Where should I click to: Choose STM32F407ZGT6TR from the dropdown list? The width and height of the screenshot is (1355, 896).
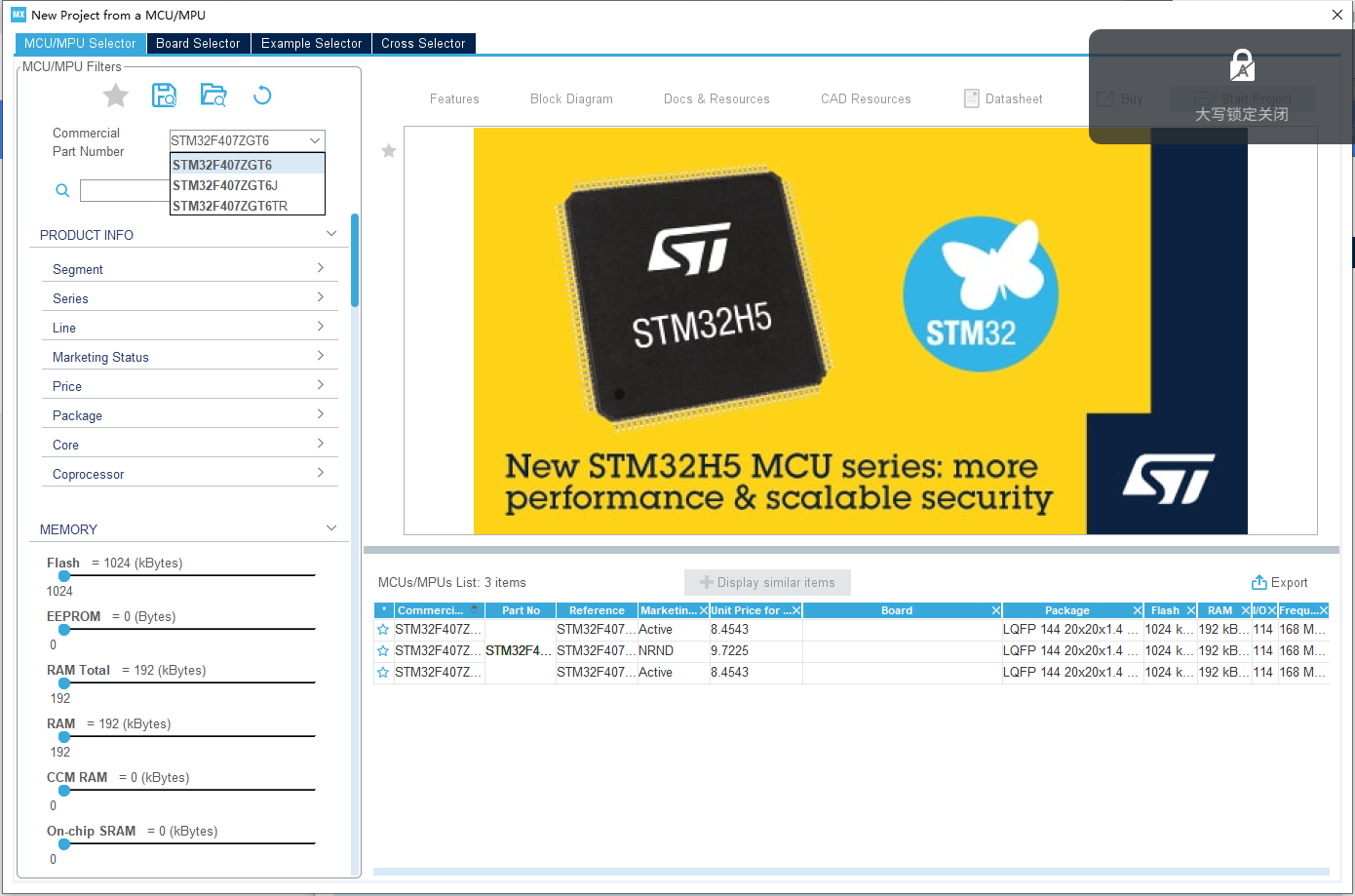[x=248, y=206]
